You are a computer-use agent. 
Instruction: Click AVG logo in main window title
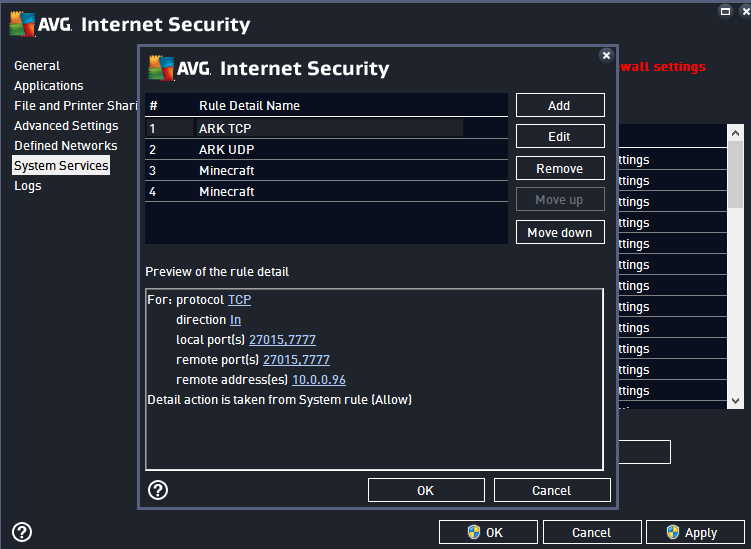click(41, 24)
